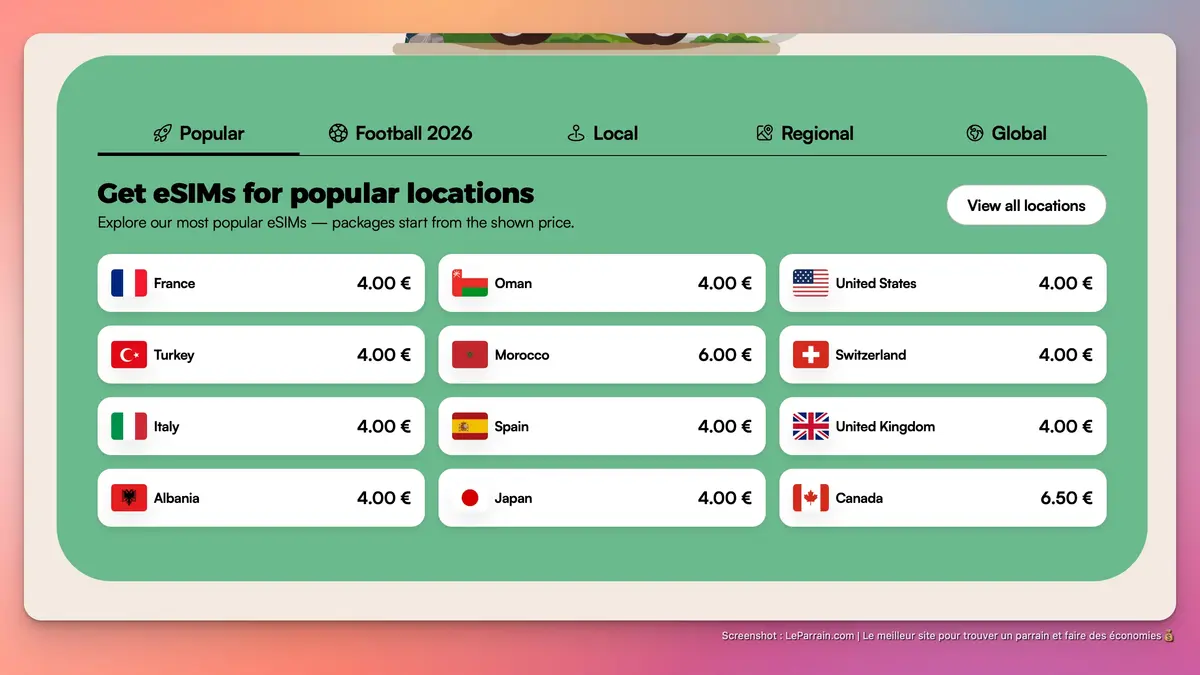
Task: Click the Canada country name
Action: (859, 498)
